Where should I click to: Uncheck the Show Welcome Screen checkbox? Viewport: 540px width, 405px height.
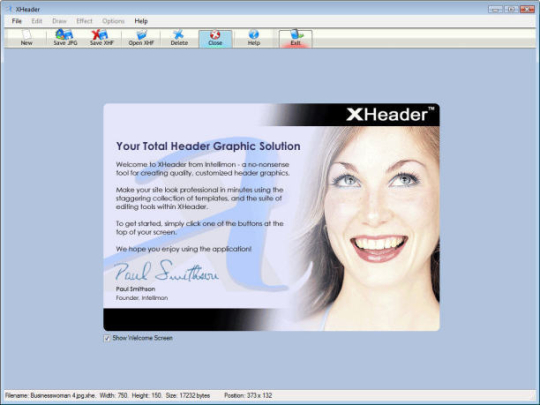pos(107,338)
